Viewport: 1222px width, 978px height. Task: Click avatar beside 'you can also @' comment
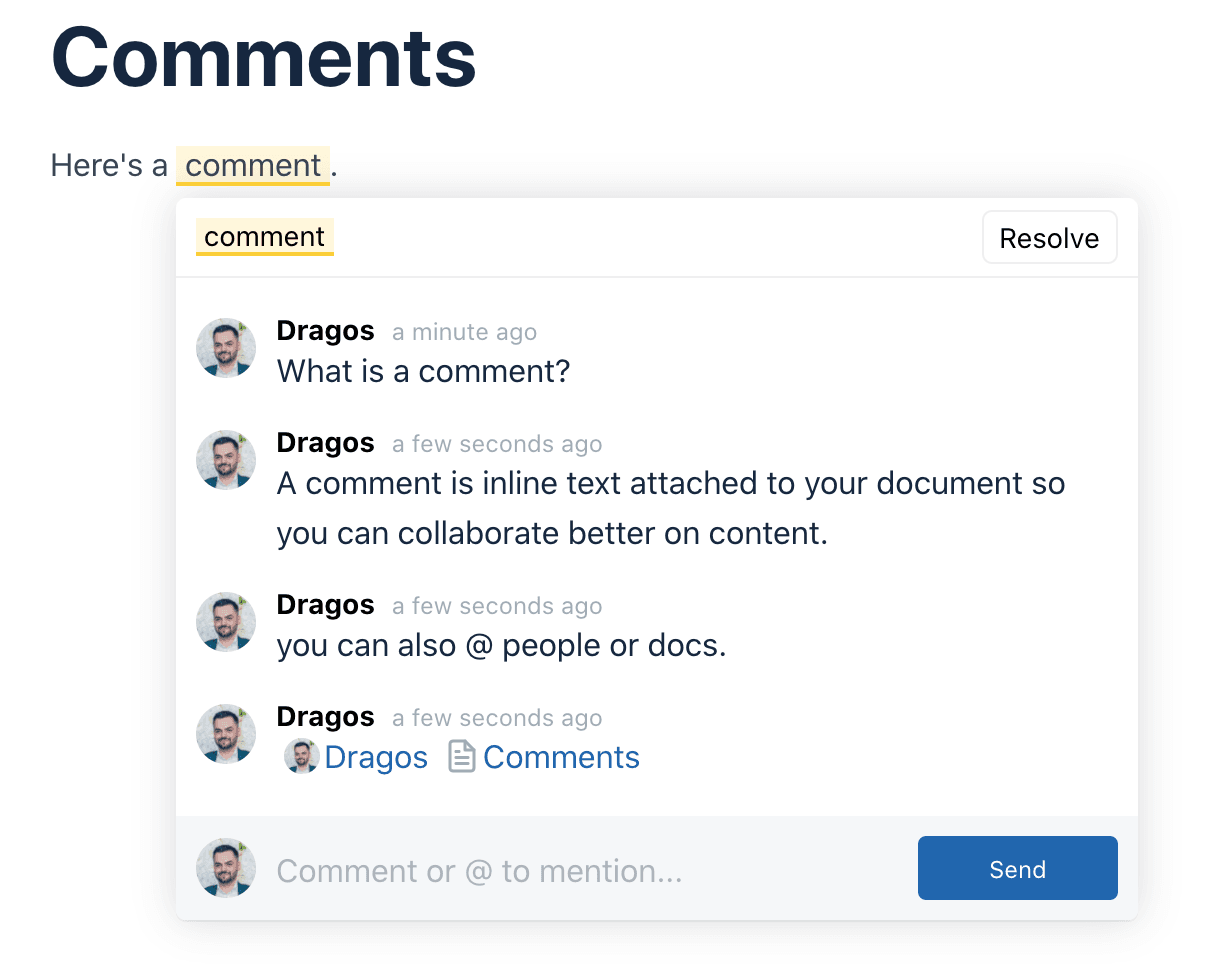pos(226,622)
